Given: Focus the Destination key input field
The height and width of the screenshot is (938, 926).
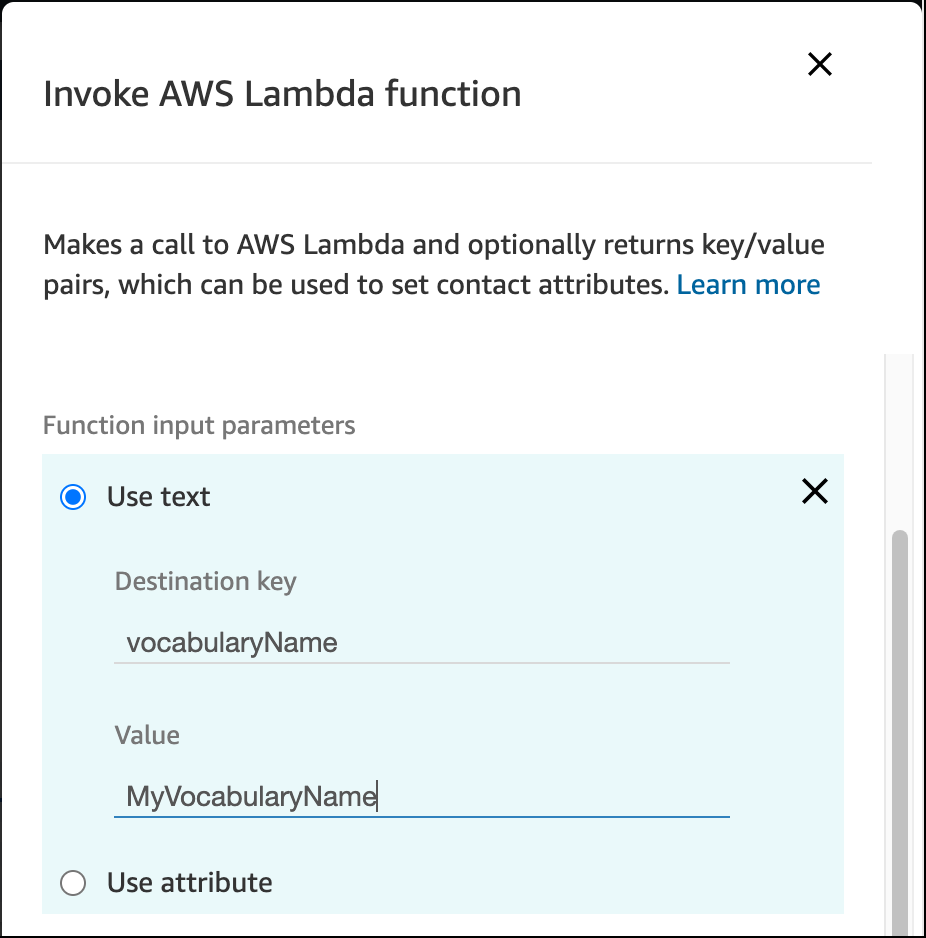Looking at the screenshot, I should (420, 642).
